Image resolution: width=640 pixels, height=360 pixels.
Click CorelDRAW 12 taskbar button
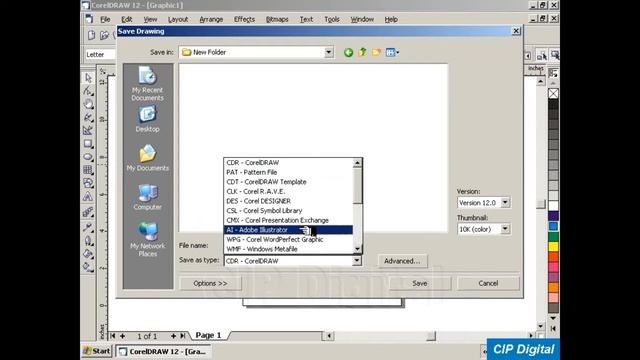[163, 351]
